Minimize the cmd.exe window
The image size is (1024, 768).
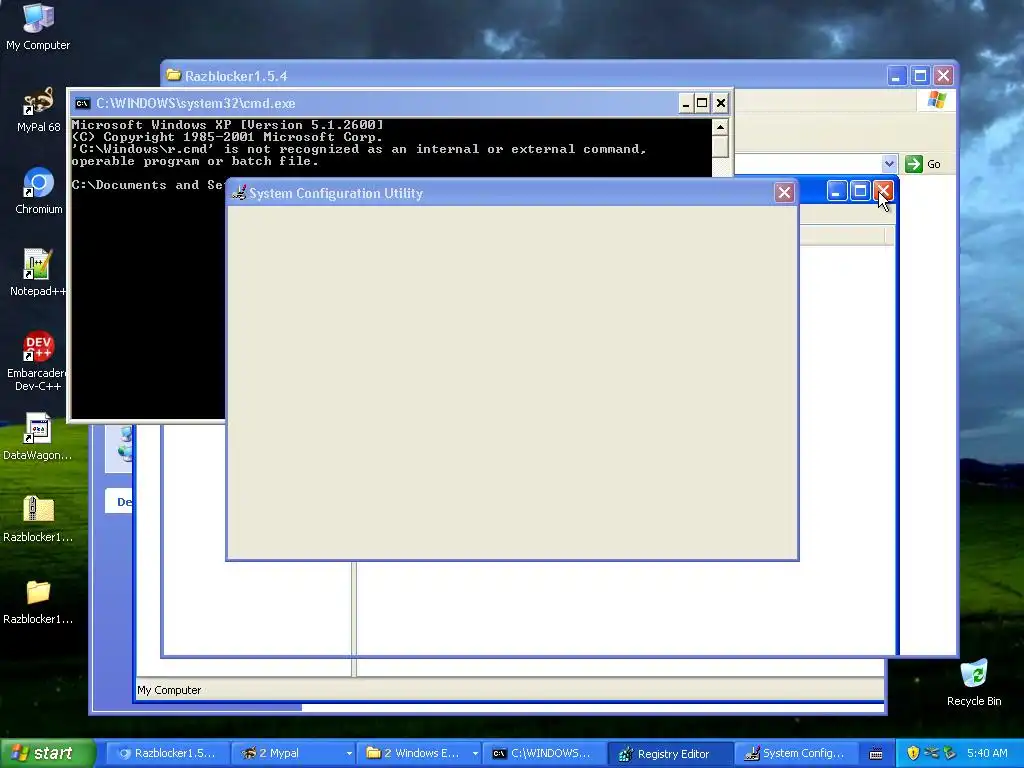tap(686, 103)
